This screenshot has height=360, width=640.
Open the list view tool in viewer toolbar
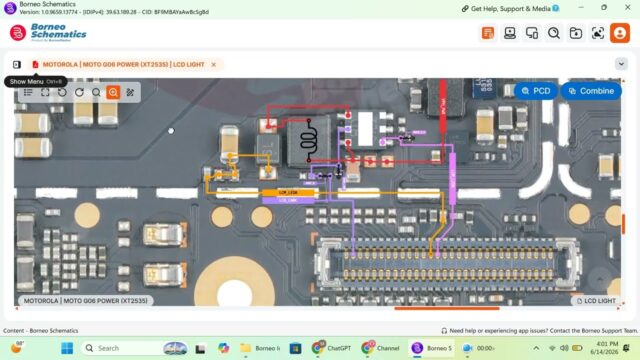click(28, 92)
